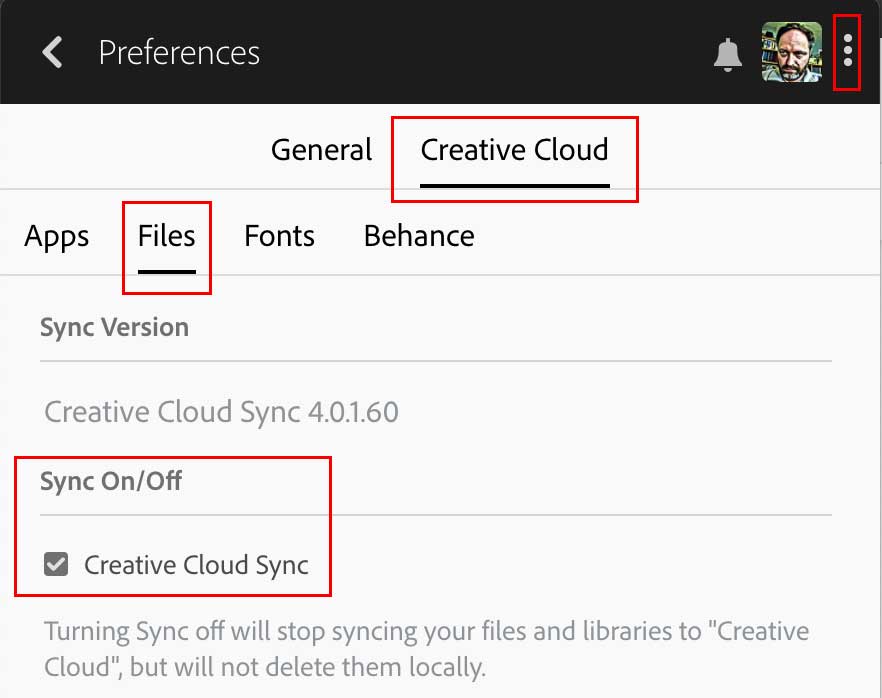The width and height of the screenshot is (882, 698).
Task: Click the Sync On/Off heading
Action: [111, 481]
